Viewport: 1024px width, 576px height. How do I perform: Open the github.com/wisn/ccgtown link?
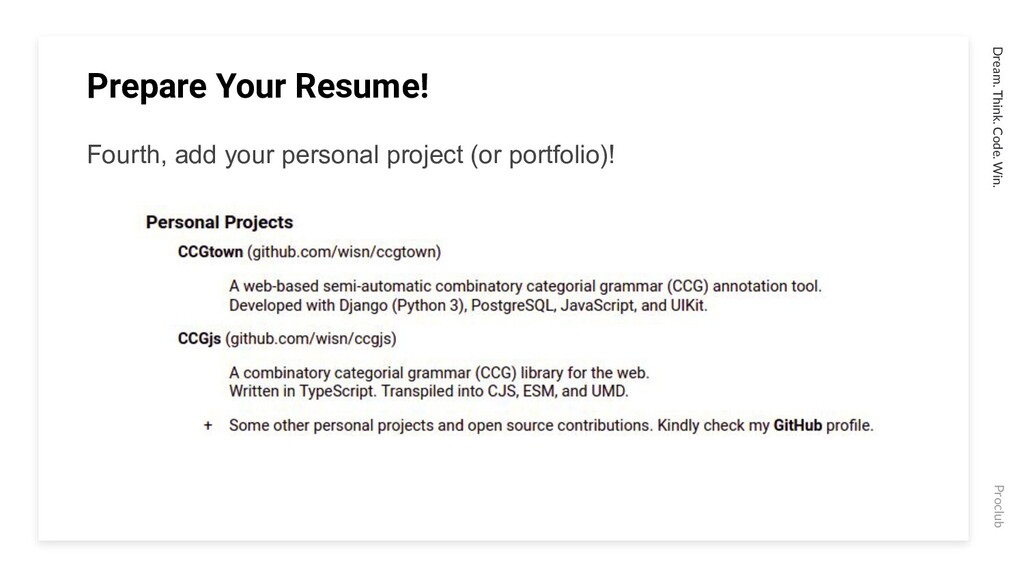[x=344, y=252]
